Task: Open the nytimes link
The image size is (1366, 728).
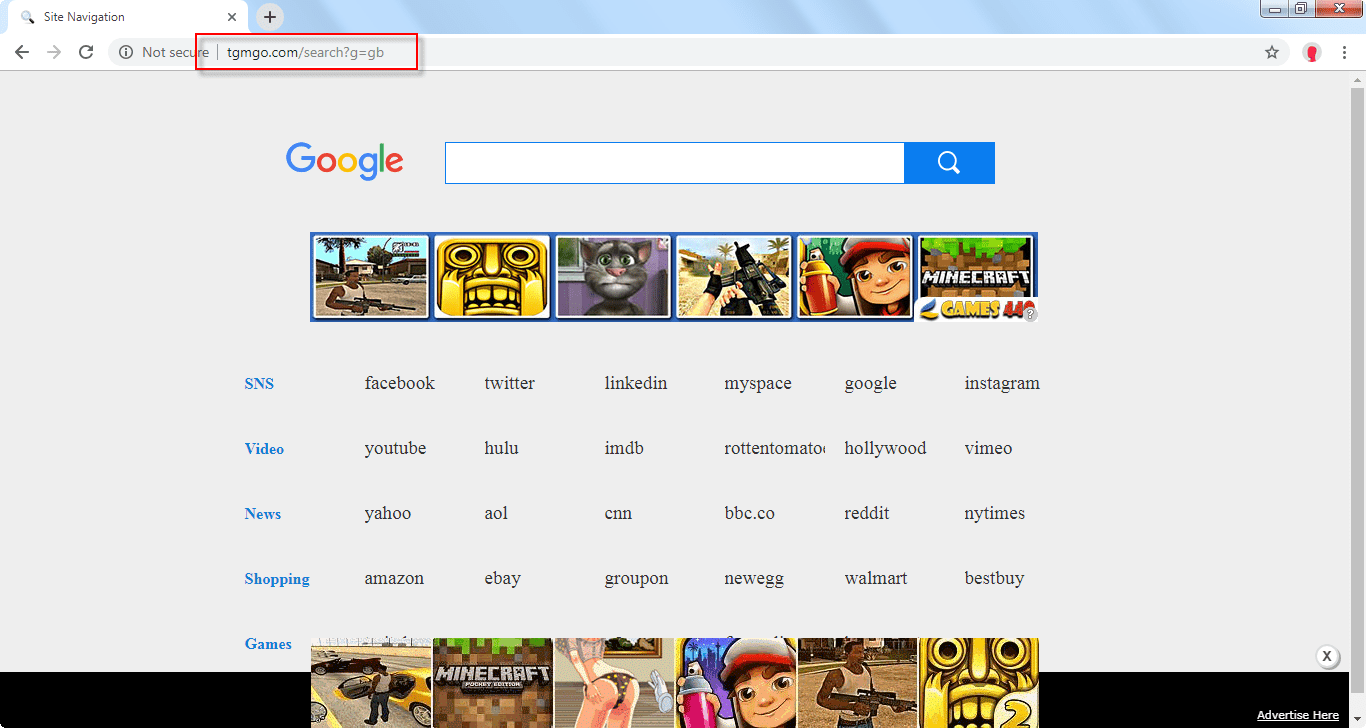Action: (995, 513)
